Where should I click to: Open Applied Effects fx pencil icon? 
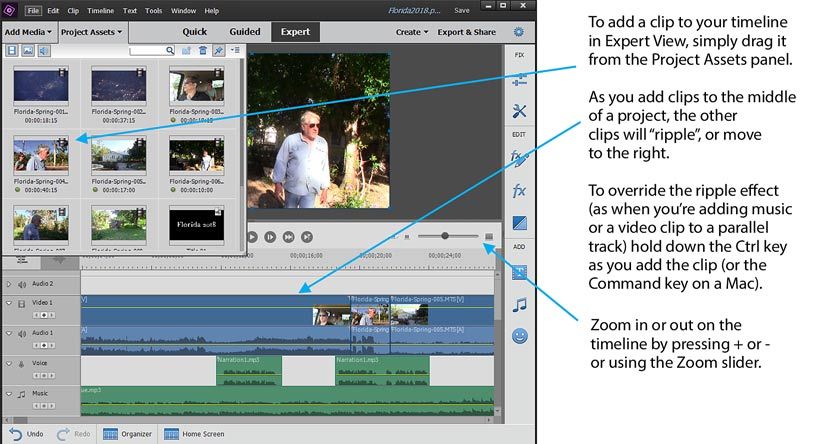pos(519,159)
